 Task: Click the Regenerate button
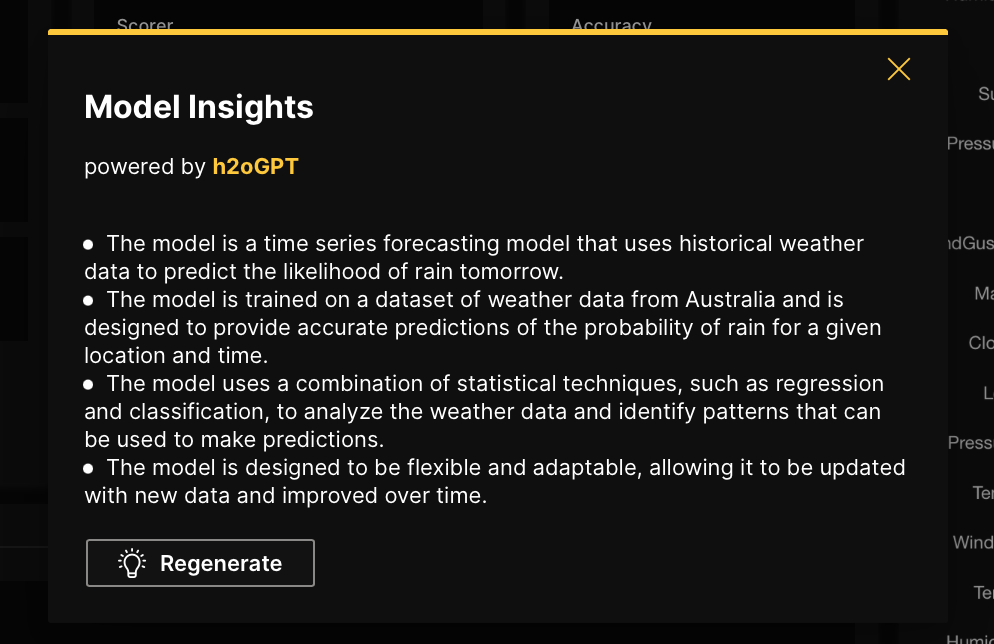pos(200,562)
